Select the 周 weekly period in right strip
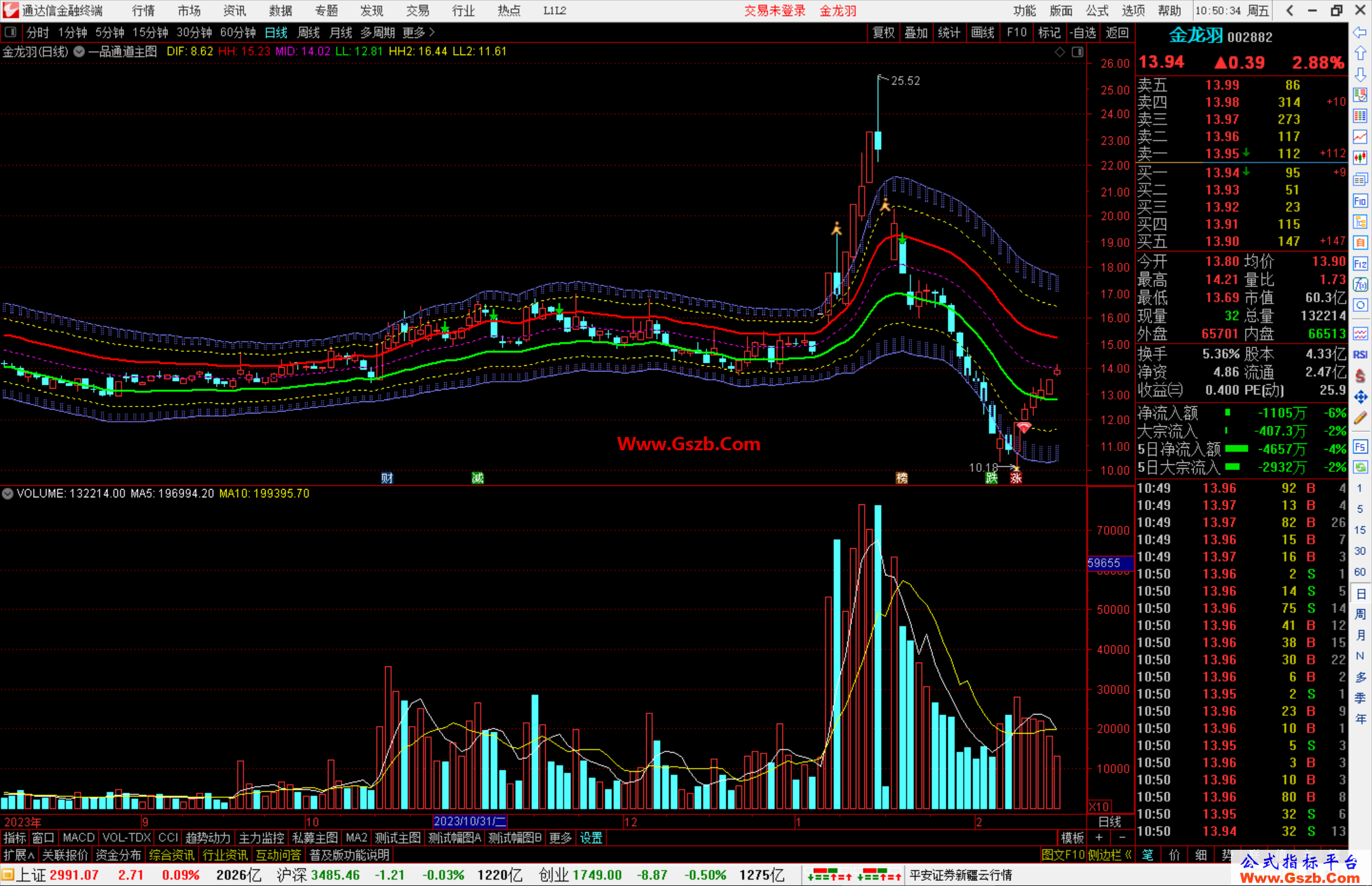 pos(1360,614)
